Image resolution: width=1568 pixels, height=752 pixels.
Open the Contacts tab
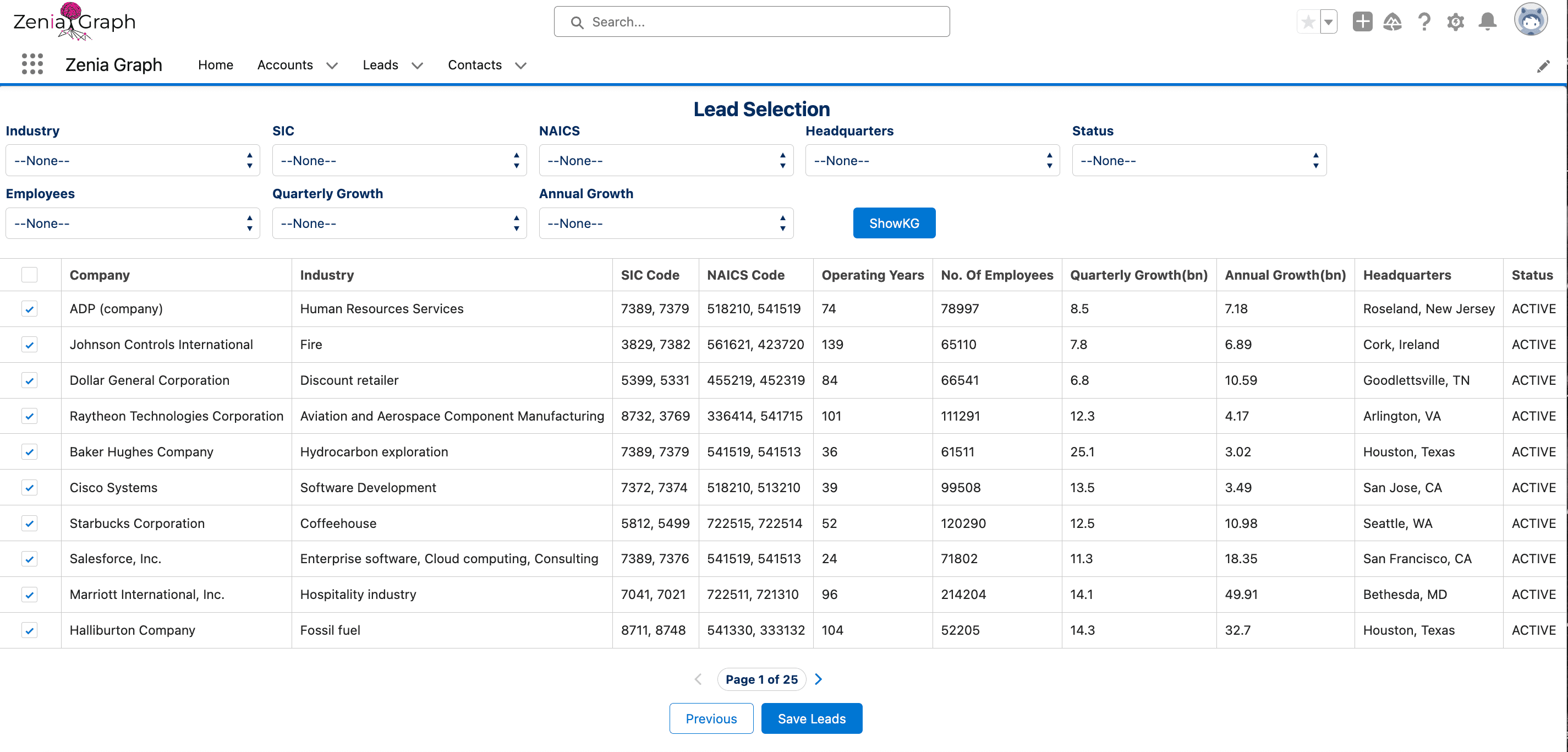475,65
